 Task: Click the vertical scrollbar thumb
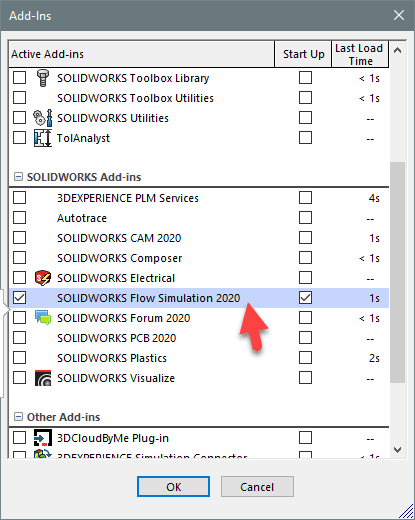pyautogui.click(x=397, y=273)
